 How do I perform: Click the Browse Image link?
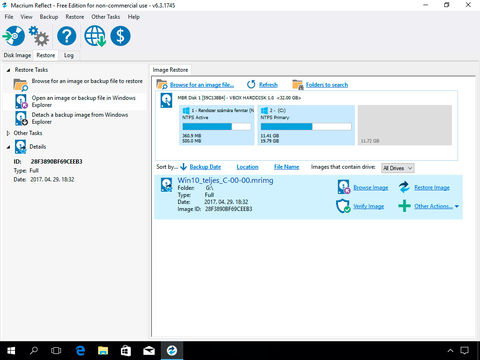(x=371, y=188)
